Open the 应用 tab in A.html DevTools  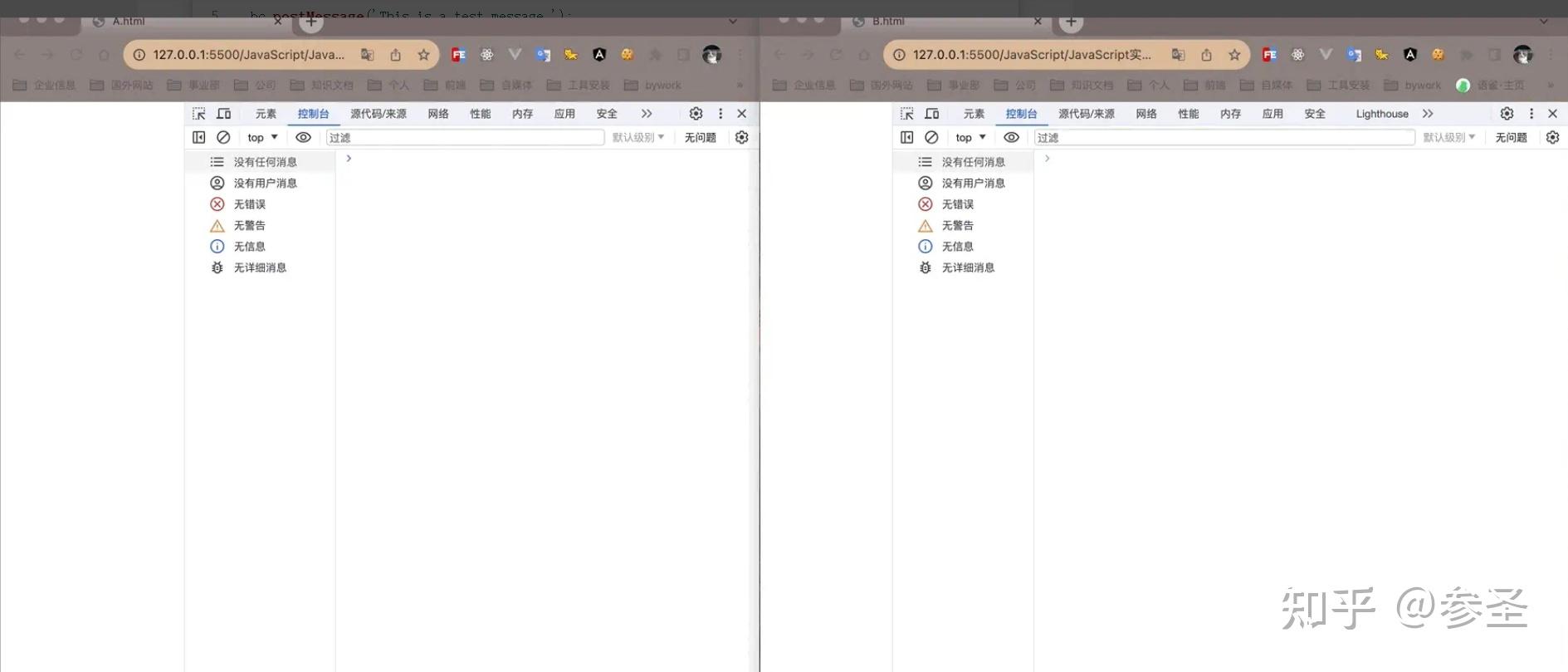tap(564, 114)
